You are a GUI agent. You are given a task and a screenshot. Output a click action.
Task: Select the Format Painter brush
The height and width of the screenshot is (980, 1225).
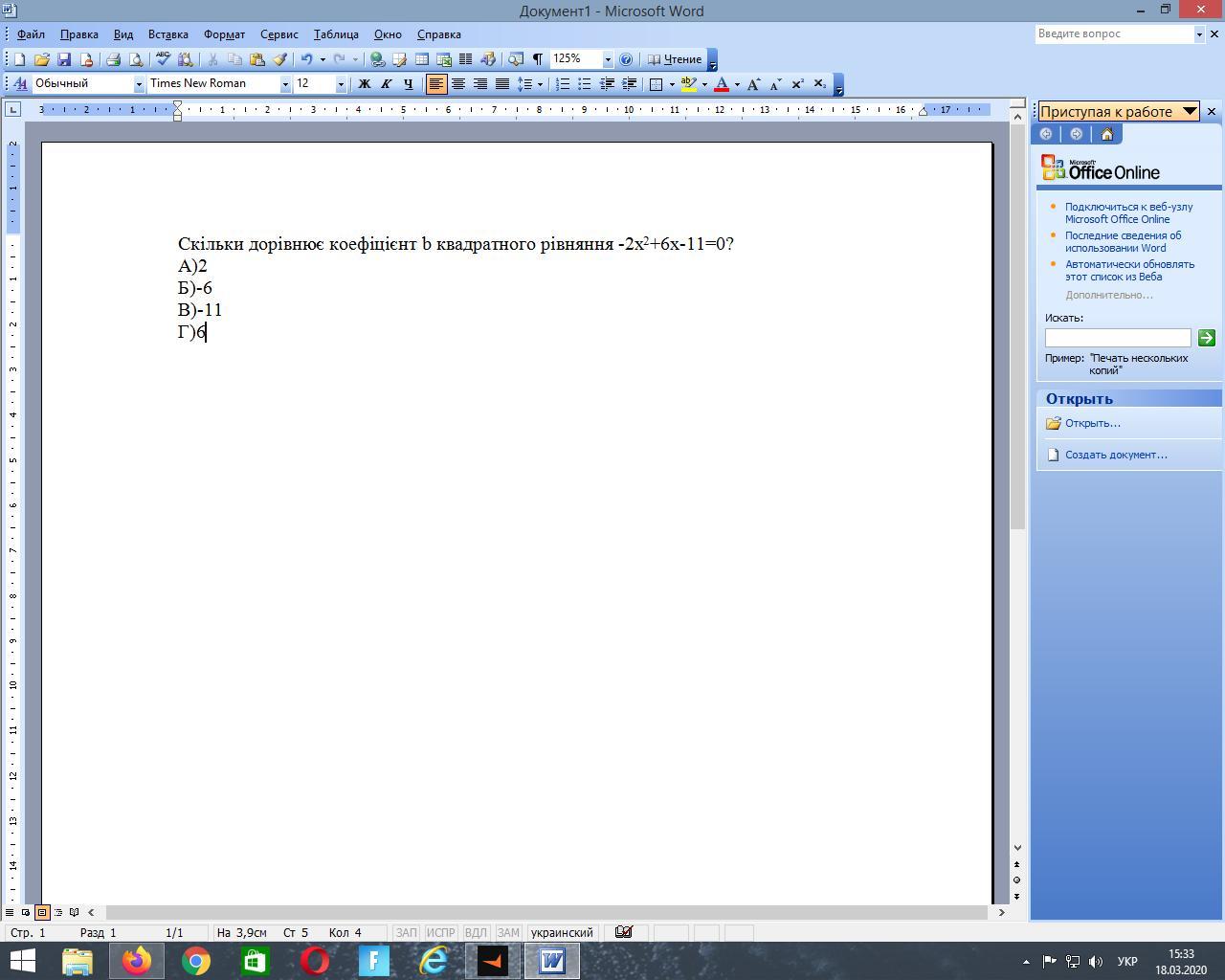point(279,59)
